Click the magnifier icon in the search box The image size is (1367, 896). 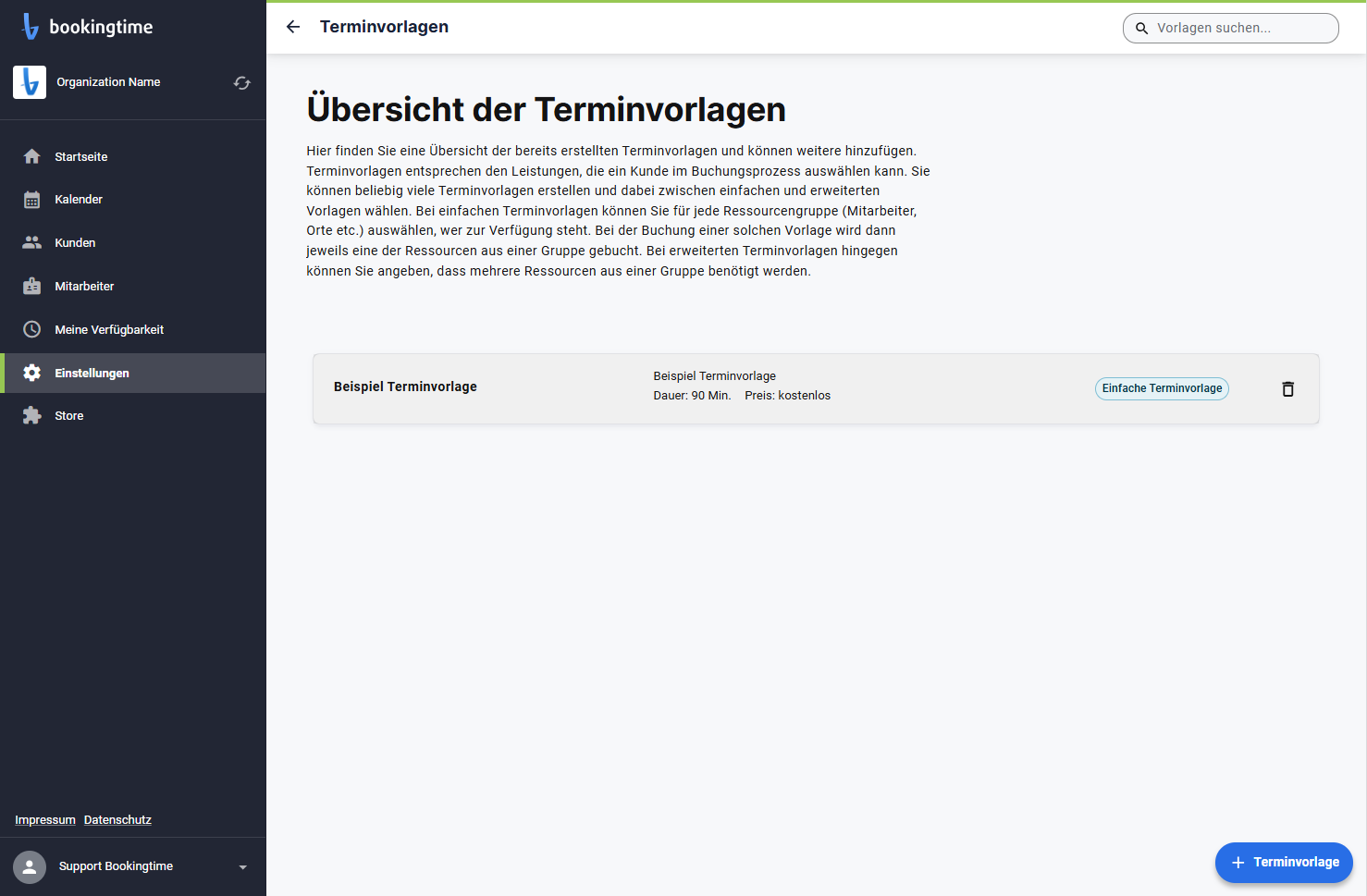(1142, 29)
